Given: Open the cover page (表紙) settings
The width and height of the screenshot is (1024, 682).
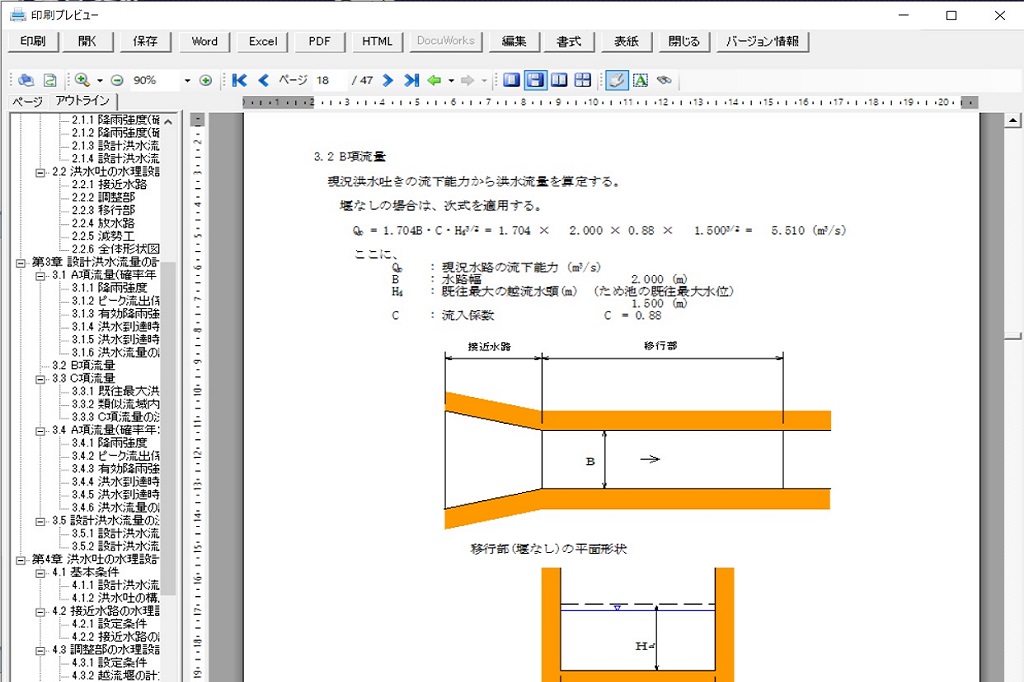Looking at the screenshot, I should (x=626, y=41).
